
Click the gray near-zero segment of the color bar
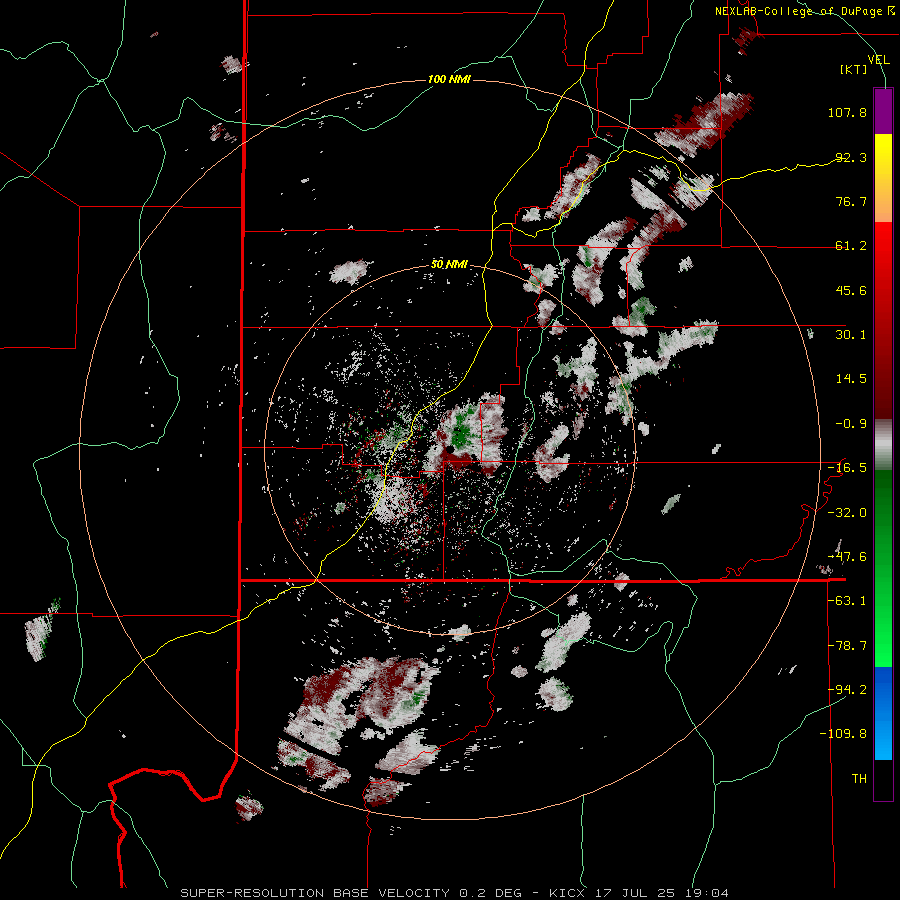[x=883, y=445]
